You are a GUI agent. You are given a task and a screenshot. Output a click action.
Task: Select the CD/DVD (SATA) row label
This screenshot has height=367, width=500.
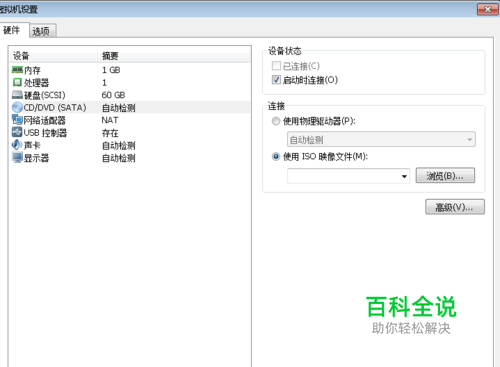[55, 108]
